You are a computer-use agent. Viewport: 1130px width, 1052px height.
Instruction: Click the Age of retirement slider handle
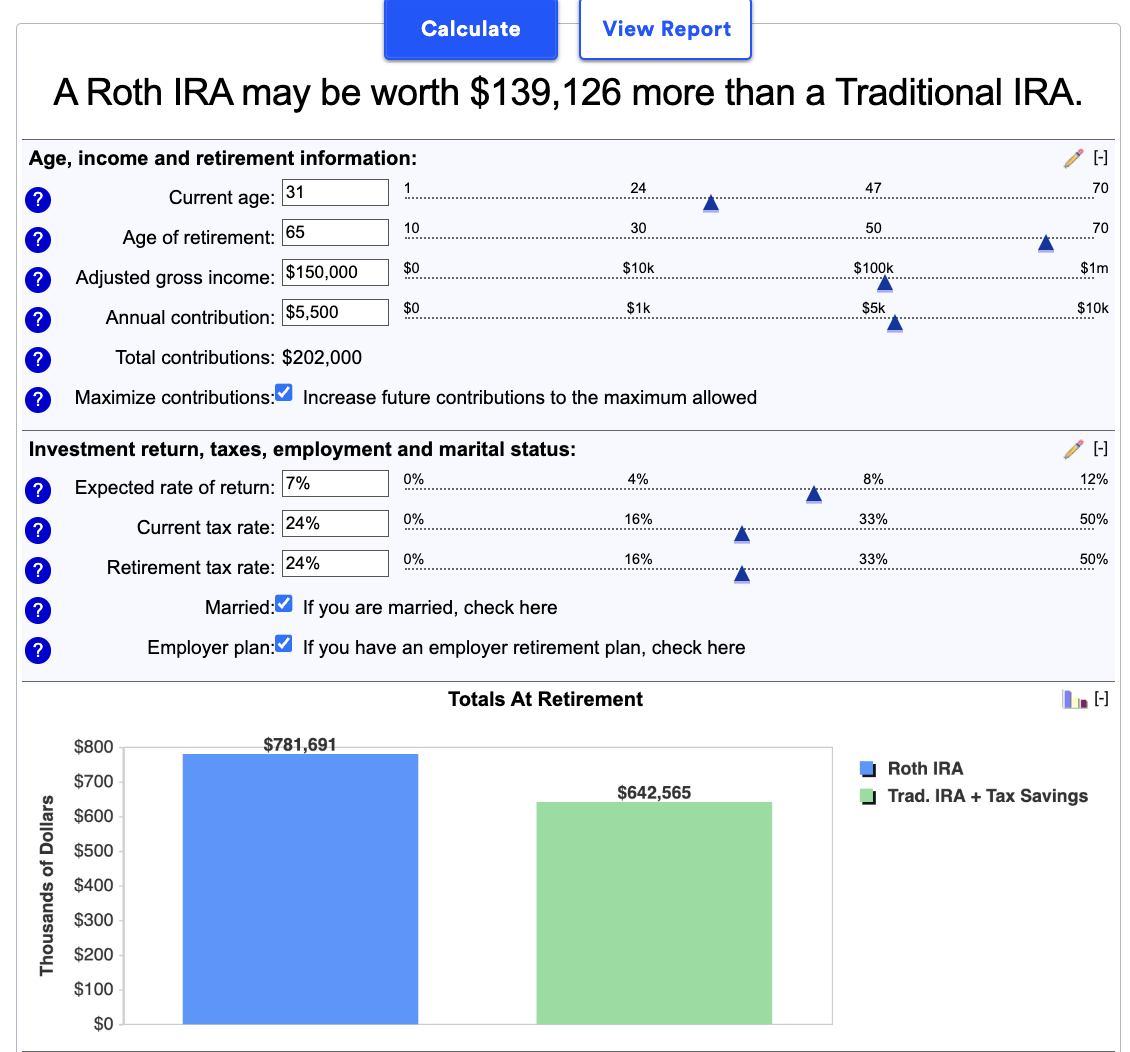pyautogui.click(x=1046, y=244)
